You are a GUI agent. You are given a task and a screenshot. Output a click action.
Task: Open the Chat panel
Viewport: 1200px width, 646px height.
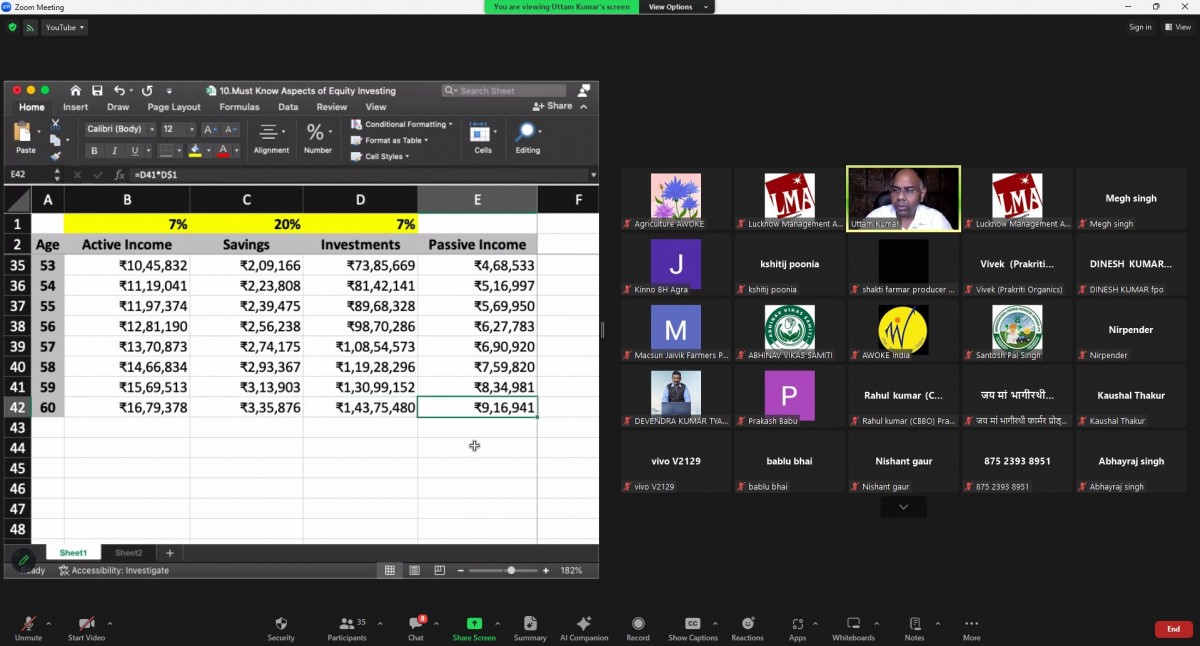pyautogui.click(x=415, y=624)
